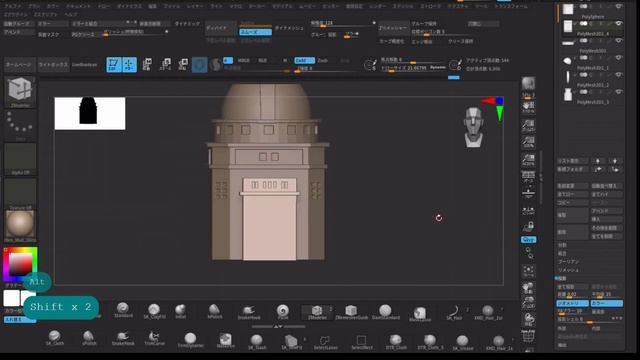Click the local symmetry lock icon
Screen dimensions: 640x360
click(529, 227)
